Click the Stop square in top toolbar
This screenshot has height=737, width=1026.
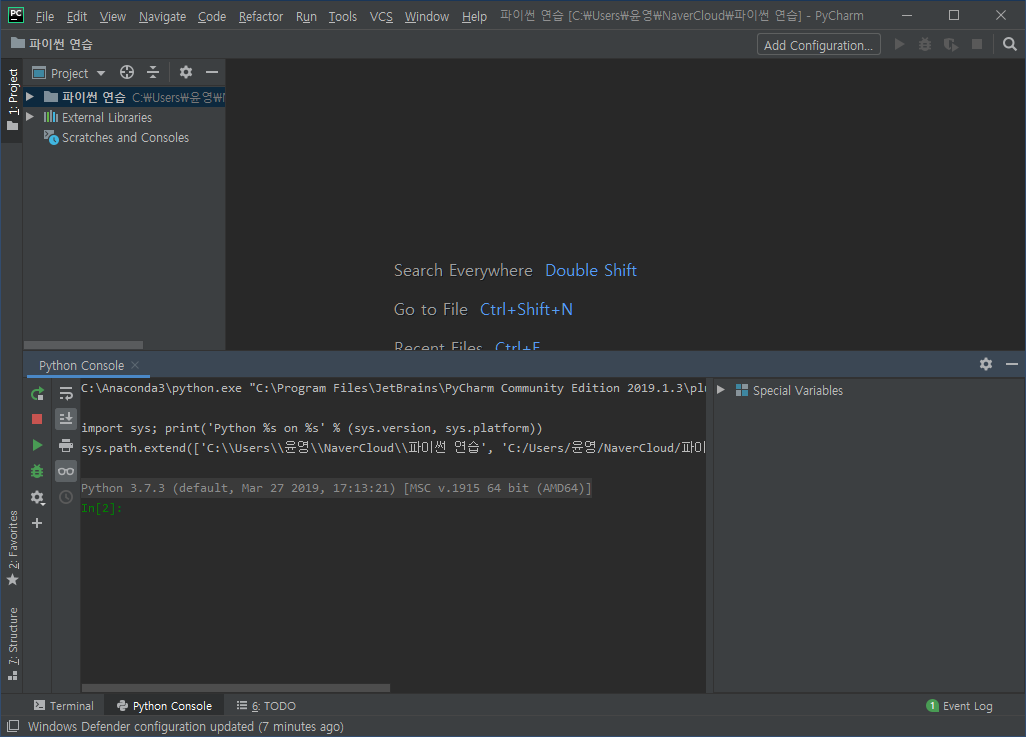977,45
